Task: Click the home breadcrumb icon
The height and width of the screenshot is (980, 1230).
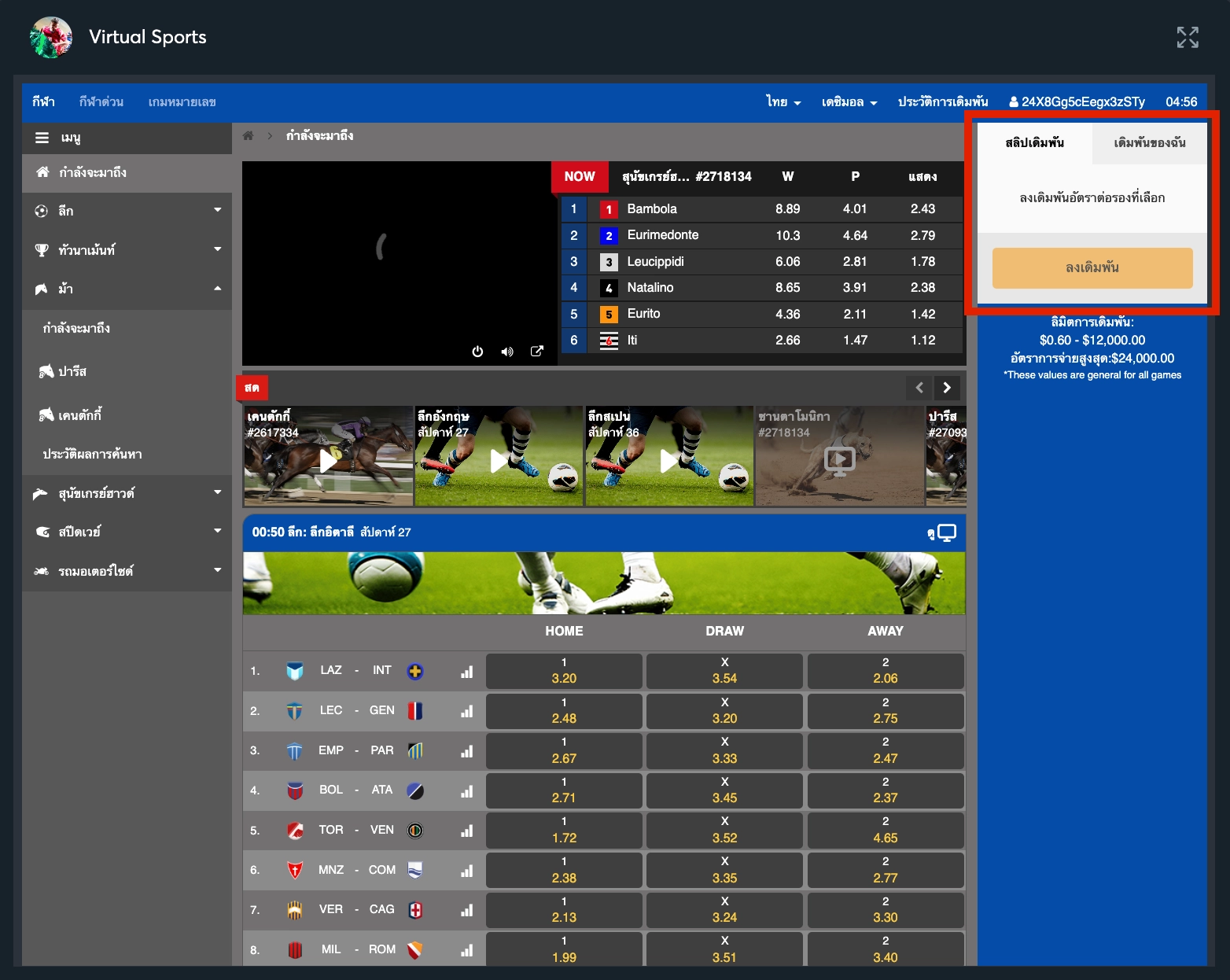Action: [x=249, y=136]
